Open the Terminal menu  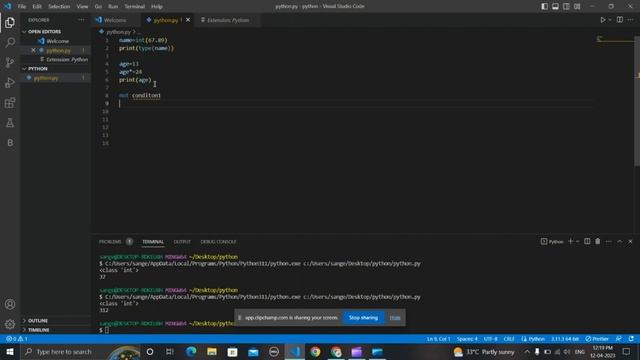(x=135, y=7)
